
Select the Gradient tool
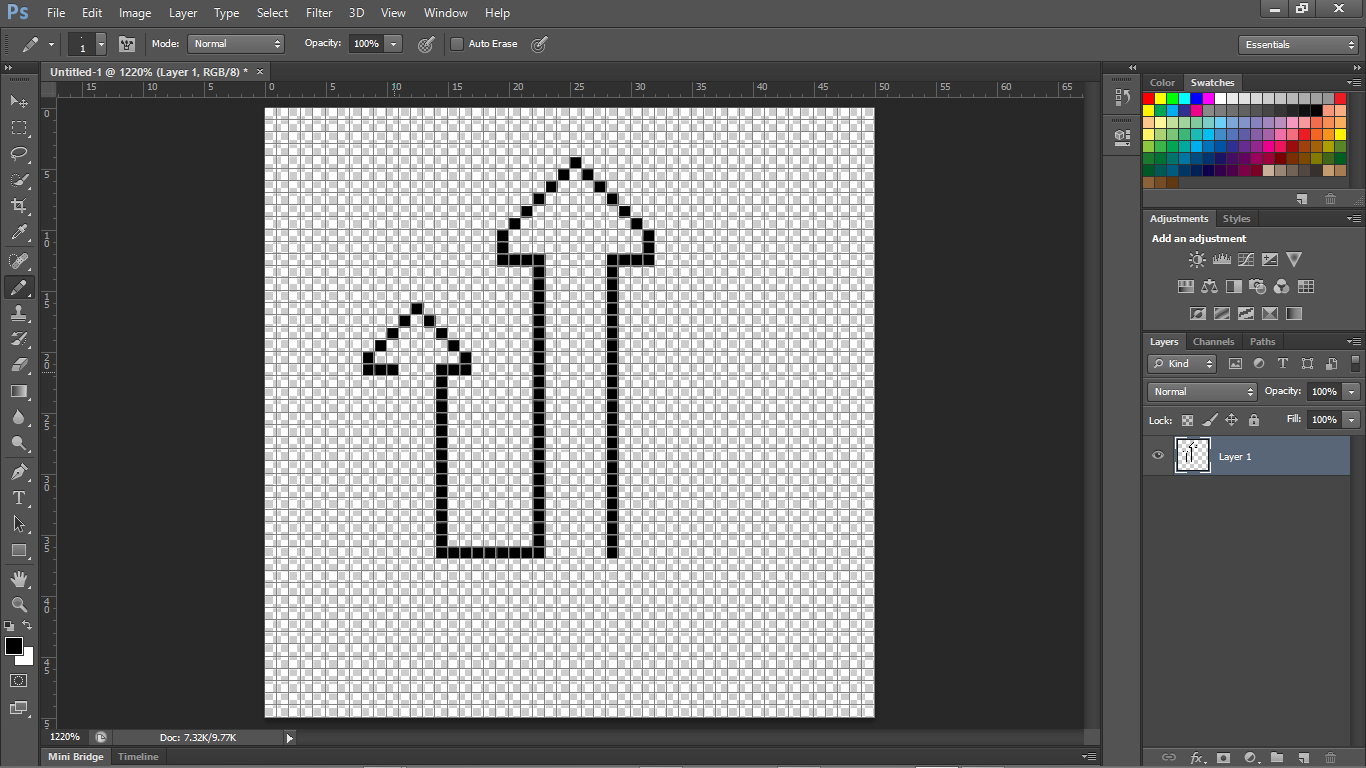pyautogui.click(x=19, y=391)
